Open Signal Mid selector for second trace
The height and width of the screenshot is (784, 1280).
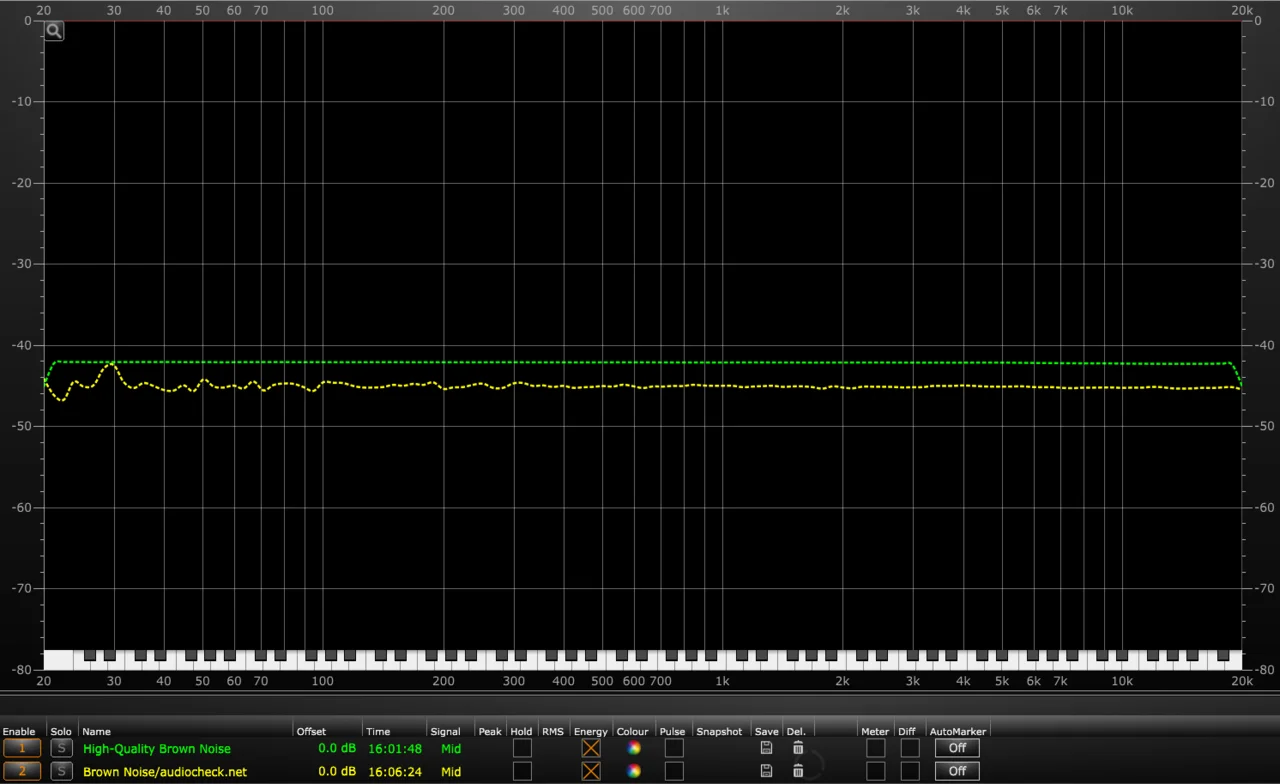pyautogui.click(x=451, y=771)
